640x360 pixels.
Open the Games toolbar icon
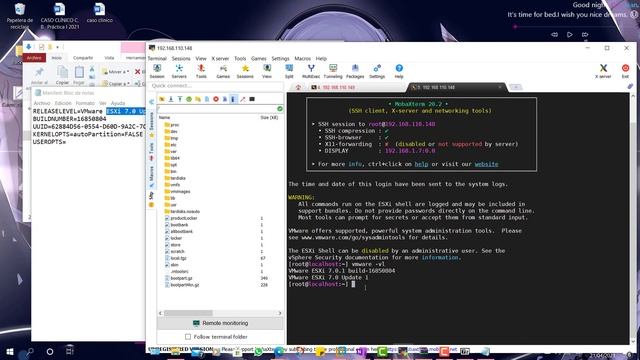click(x=223, y=71)
